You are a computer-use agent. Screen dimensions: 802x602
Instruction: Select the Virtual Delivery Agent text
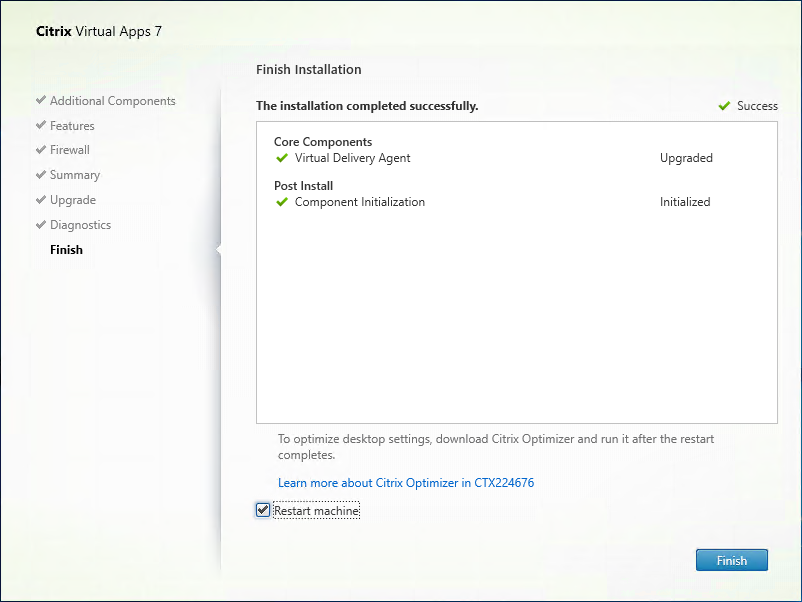pyautogui.click(x=352, y=158)
